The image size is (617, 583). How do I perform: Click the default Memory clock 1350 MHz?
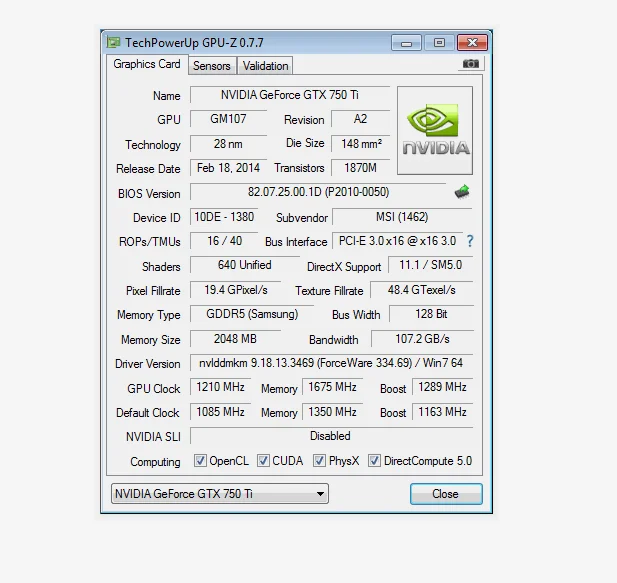point(333,412)
